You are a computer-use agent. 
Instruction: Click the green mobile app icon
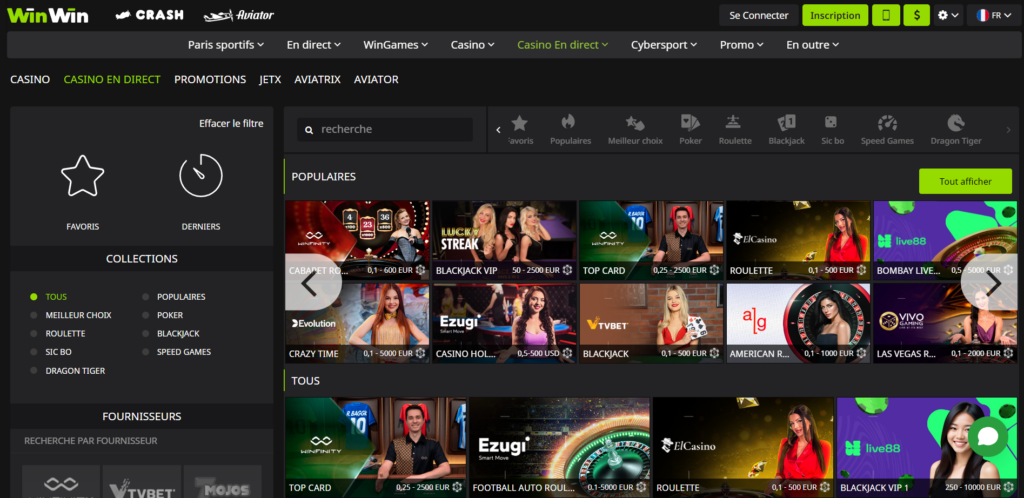pos(885,15)
